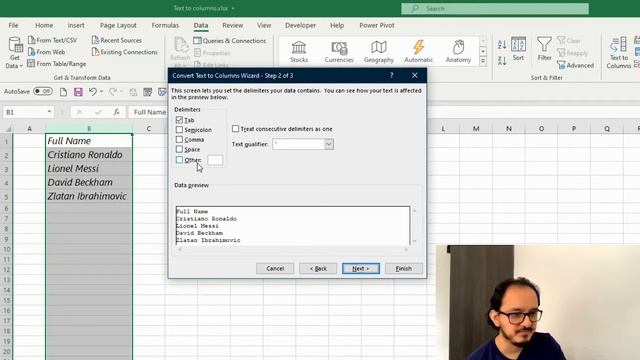This screenshot has width=640, height=360.
Task: Check the Semicolon delimiter
Action: (x=179, y=130)
